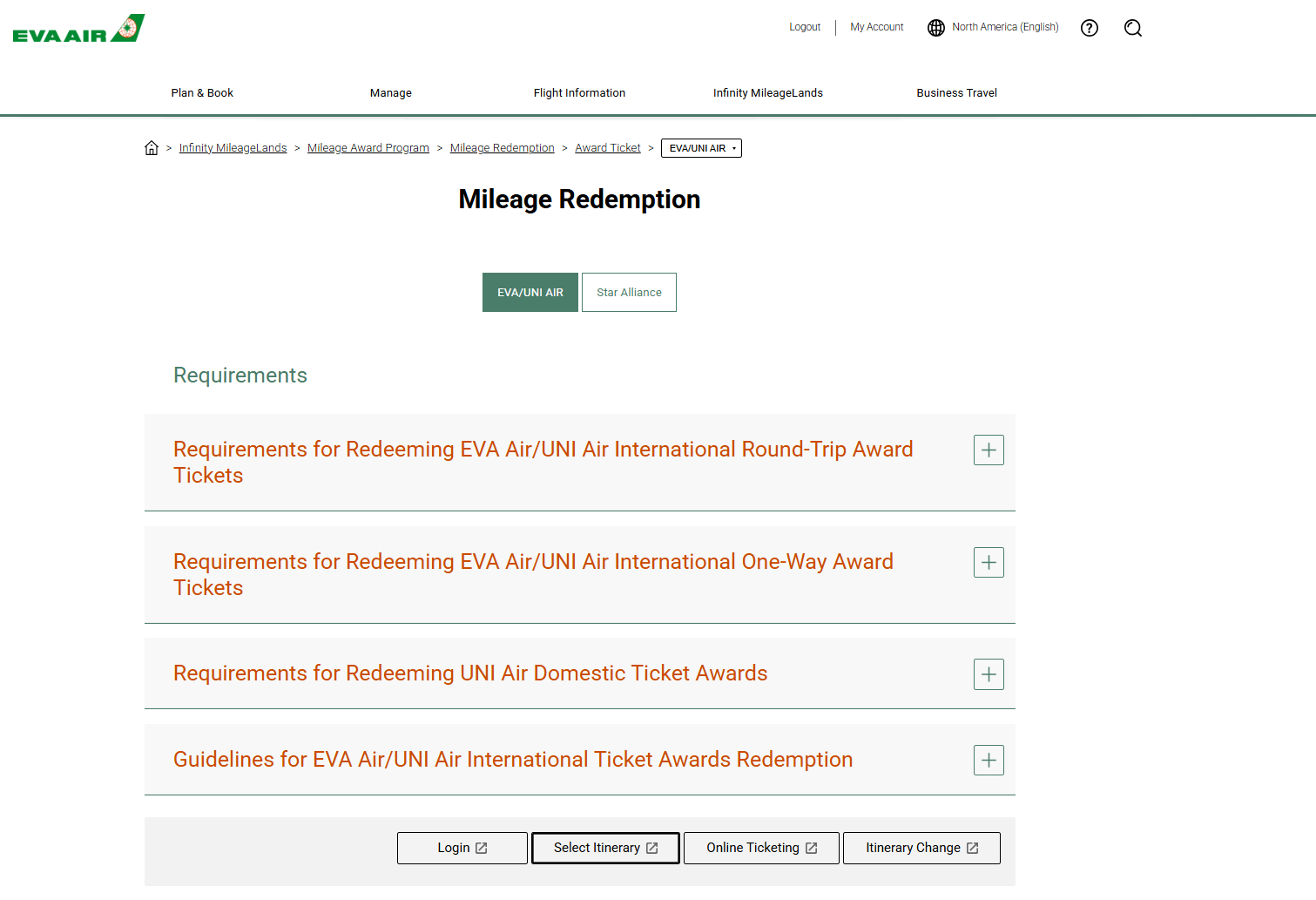
Task: Expand Round-Trip Award Tickets requirements plus
Action: [989, 450]
